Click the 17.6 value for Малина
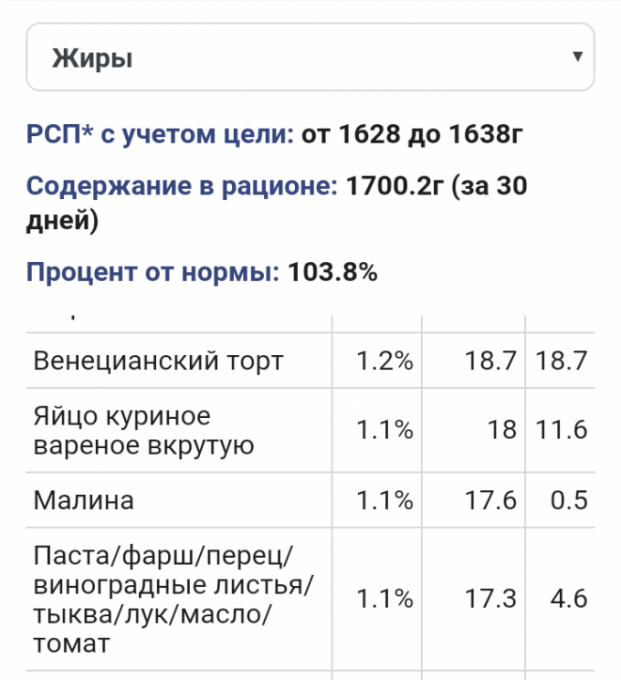The width and height of the screenshot is (621, 680). tap(490, 499)
